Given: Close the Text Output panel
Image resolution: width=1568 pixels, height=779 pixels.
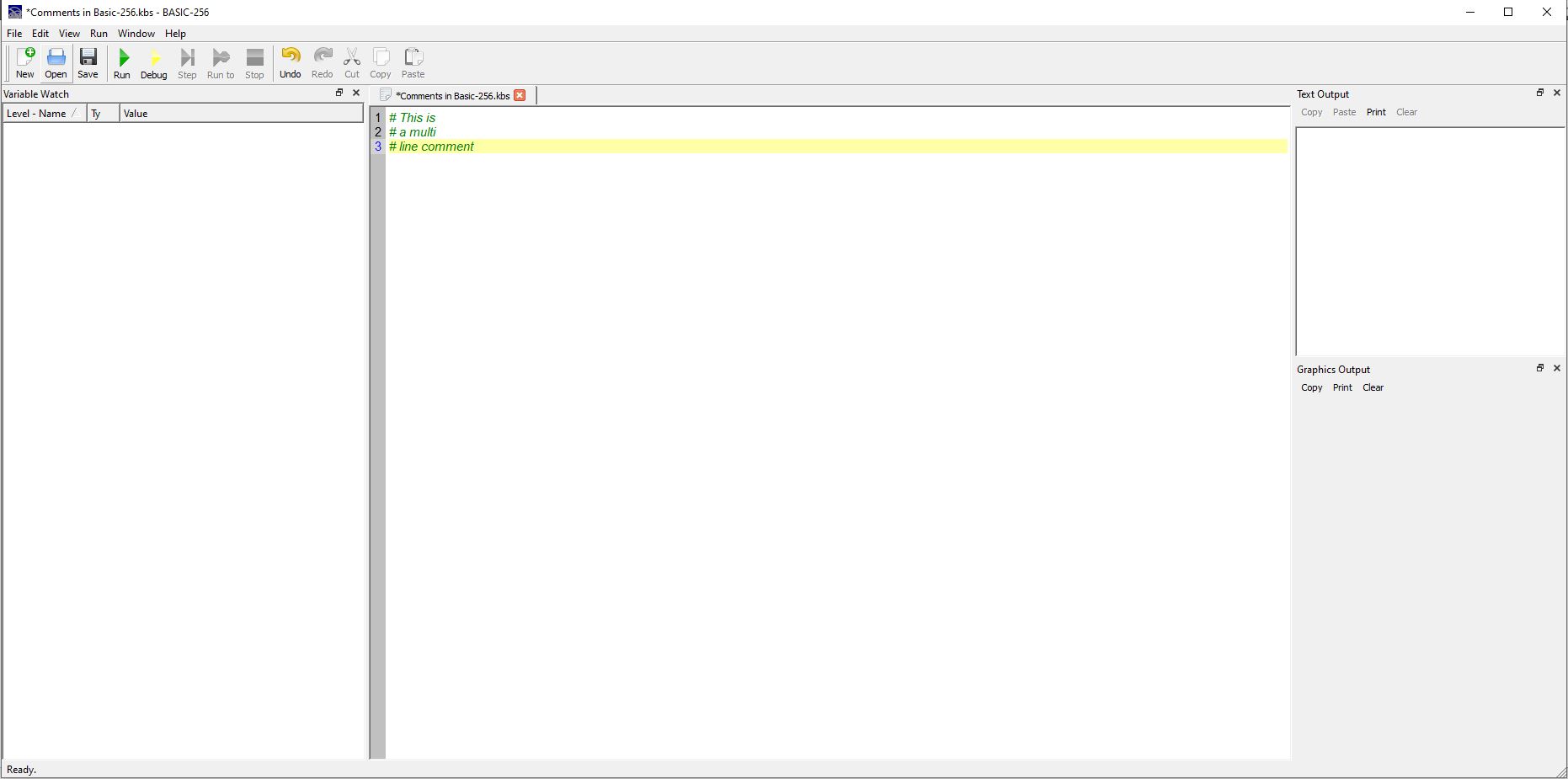Looking at the screenshot, I should 1556,93.
